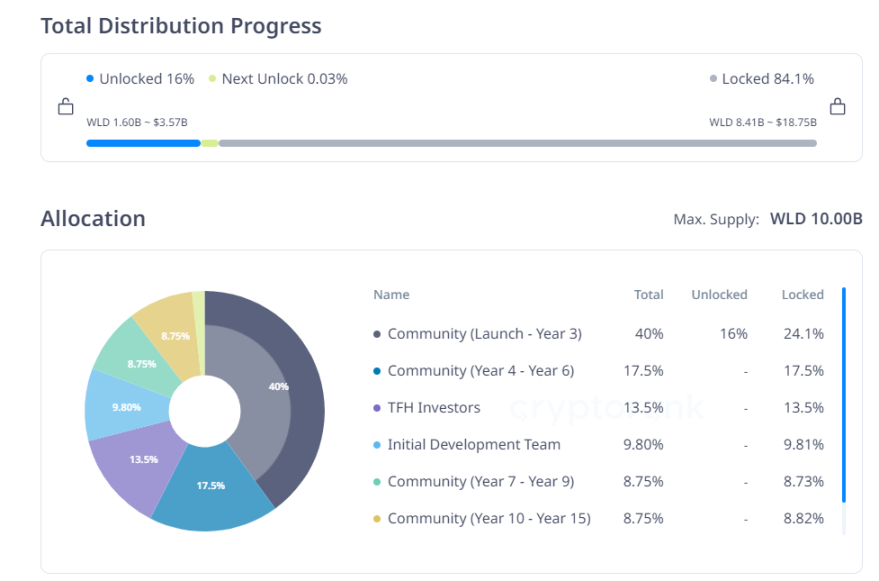The height and width of the screenshot is (581, 879).
Task: Click the Locked column header
Action: (x=803, y=295)
